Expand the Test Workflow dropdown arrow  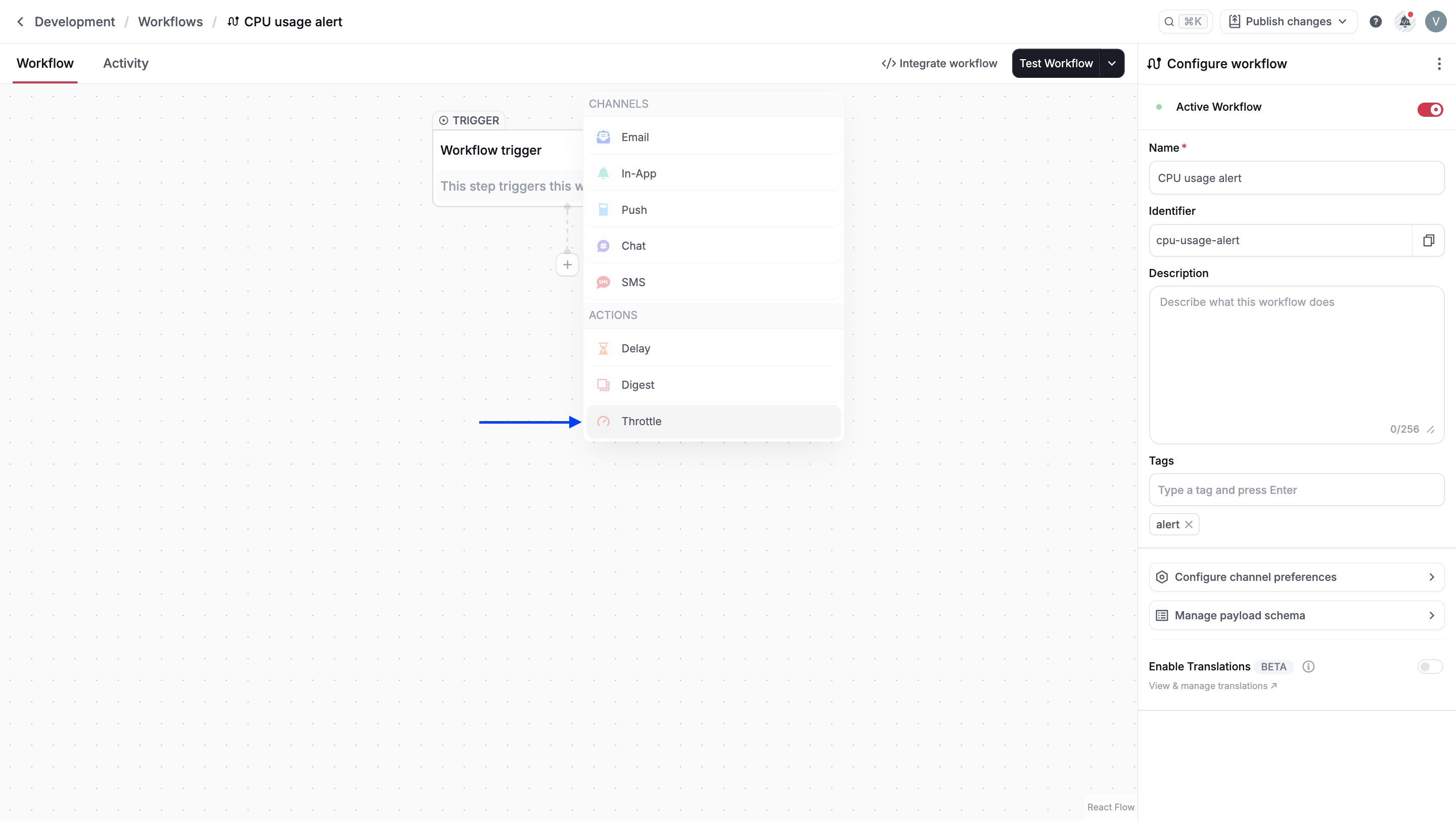1112,63
